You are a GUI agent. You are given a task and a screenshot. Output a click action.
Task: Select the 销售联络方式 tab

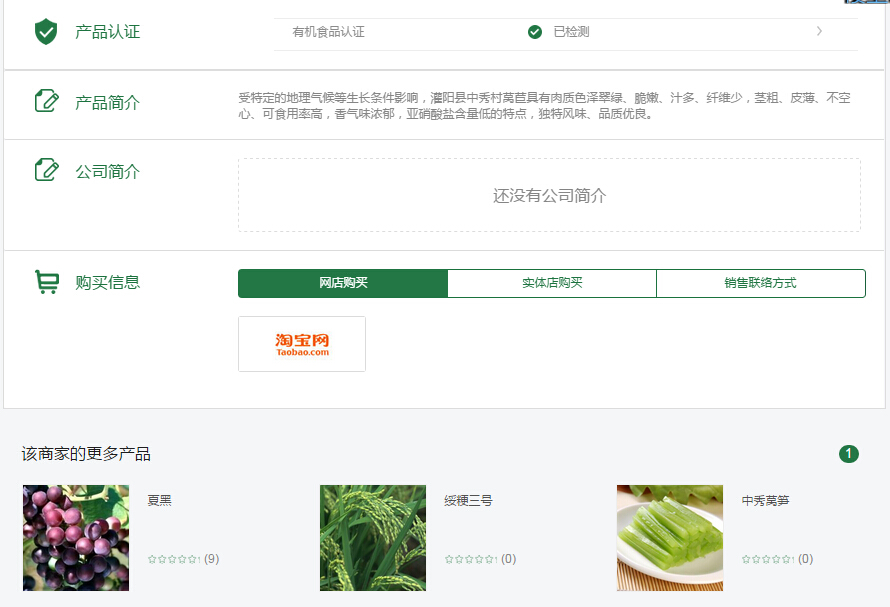tap(760, 283)
